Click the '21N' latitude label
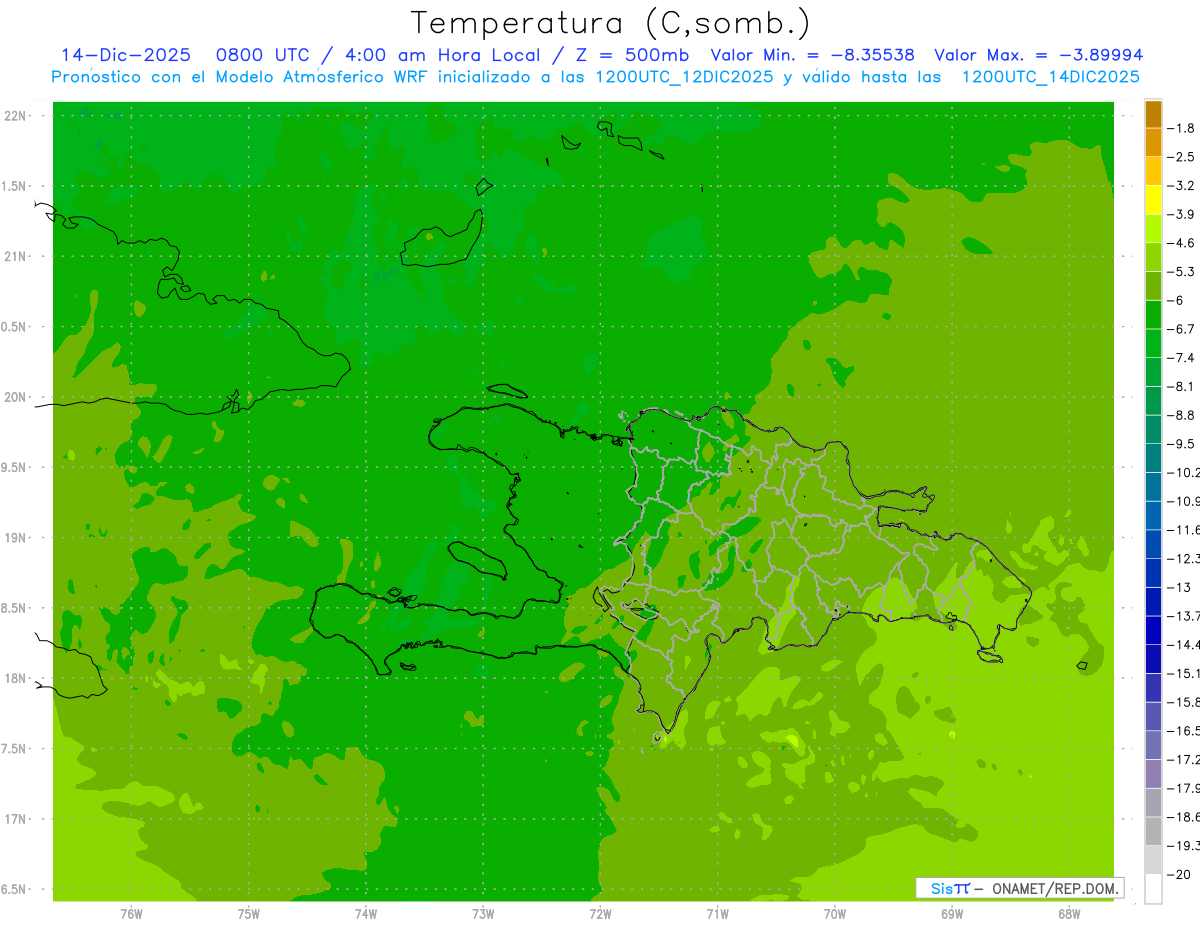The image size is (1200, 927). pos(16,257)
